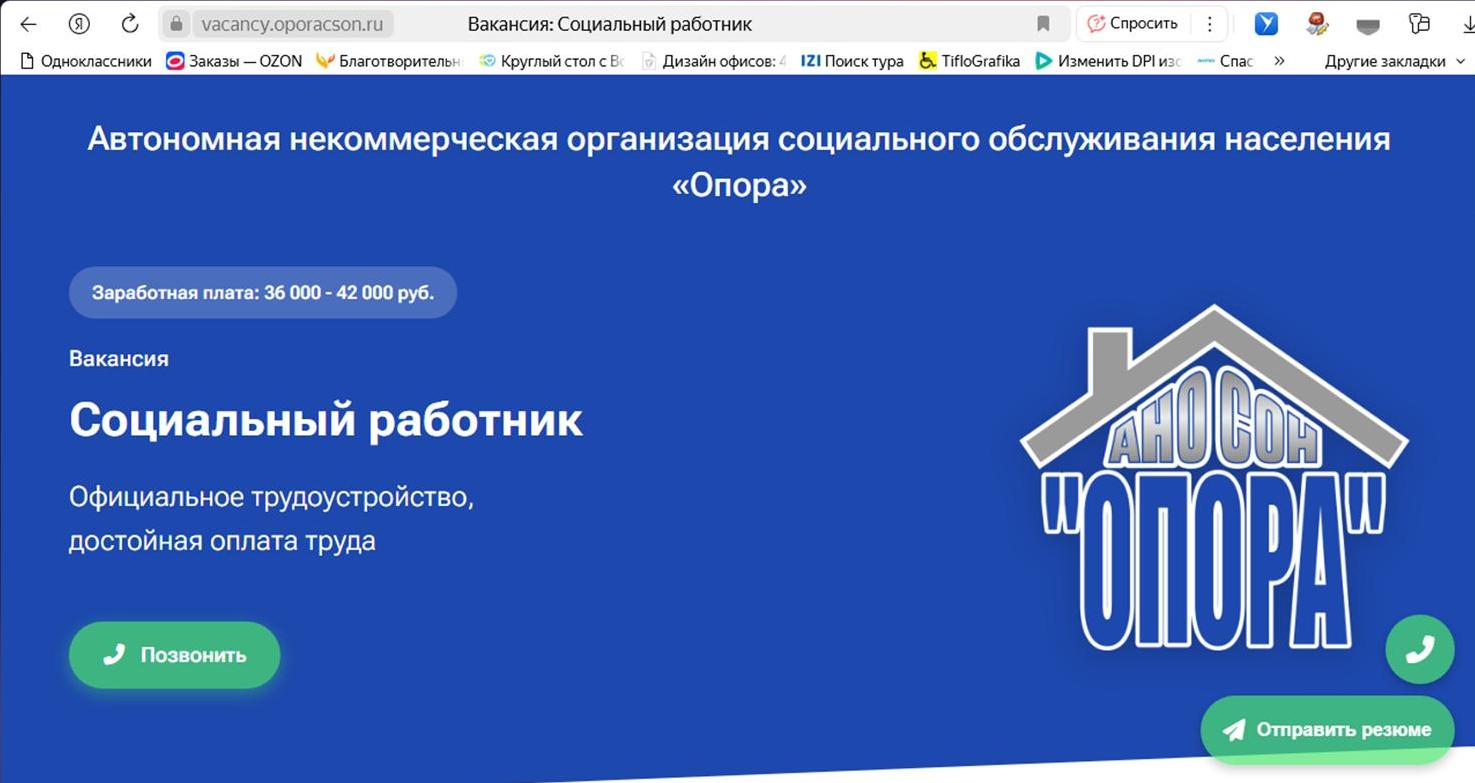Click the page title Вакансия: Социальный работник
Viewport: 1475px width, 783px height.
coord(610,24)
